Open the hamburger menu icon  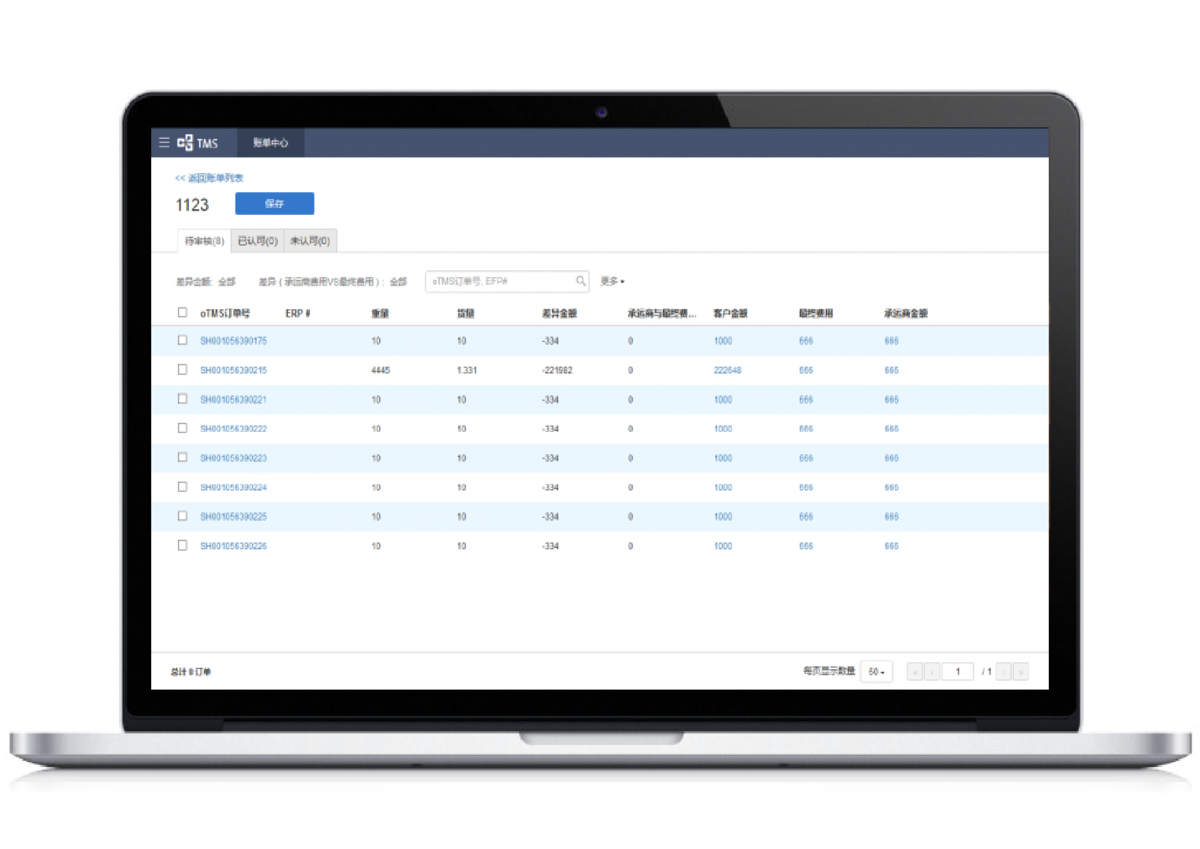click(164, 143)
